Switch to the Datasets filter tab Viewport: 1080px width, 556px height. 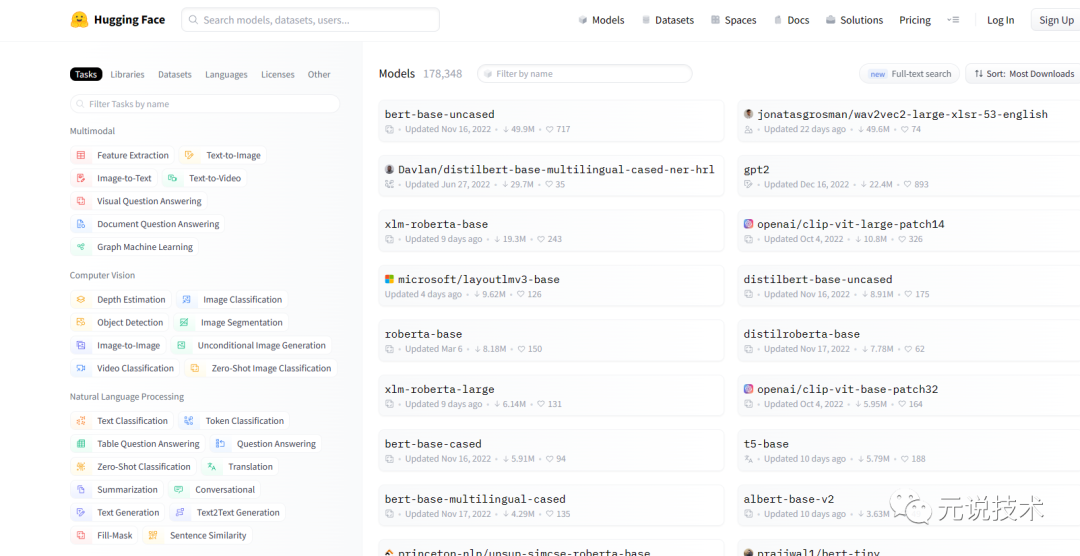[175, 74]
